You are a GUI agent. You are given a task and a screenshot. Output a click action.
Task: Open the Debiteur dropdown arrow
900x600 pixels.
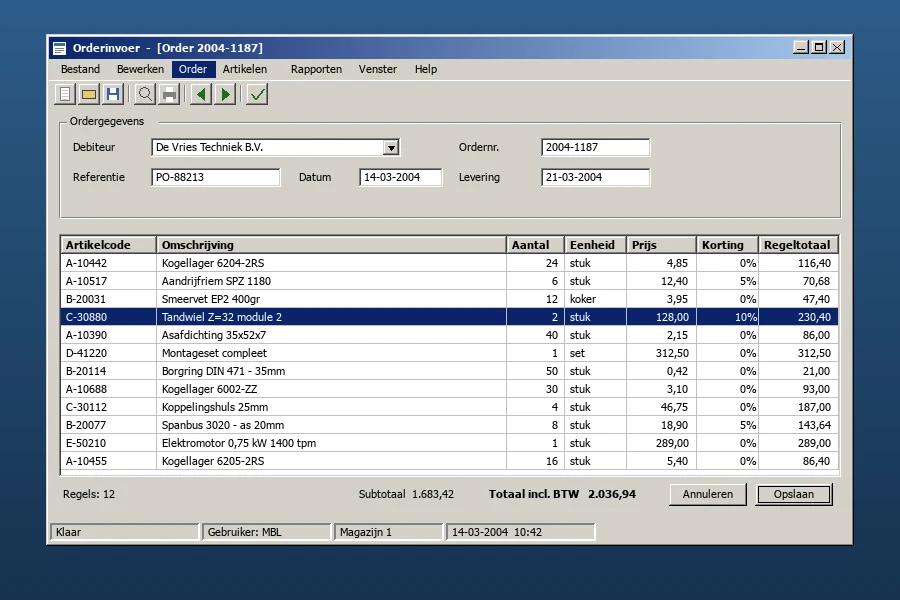click(x=391, y=148)
